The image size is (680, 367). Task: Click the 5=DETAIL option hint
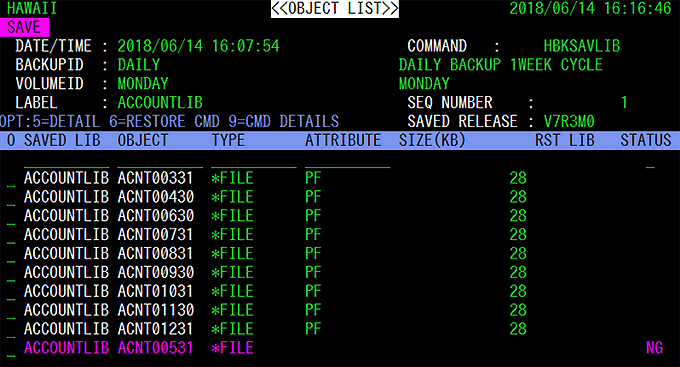point(66,121)
